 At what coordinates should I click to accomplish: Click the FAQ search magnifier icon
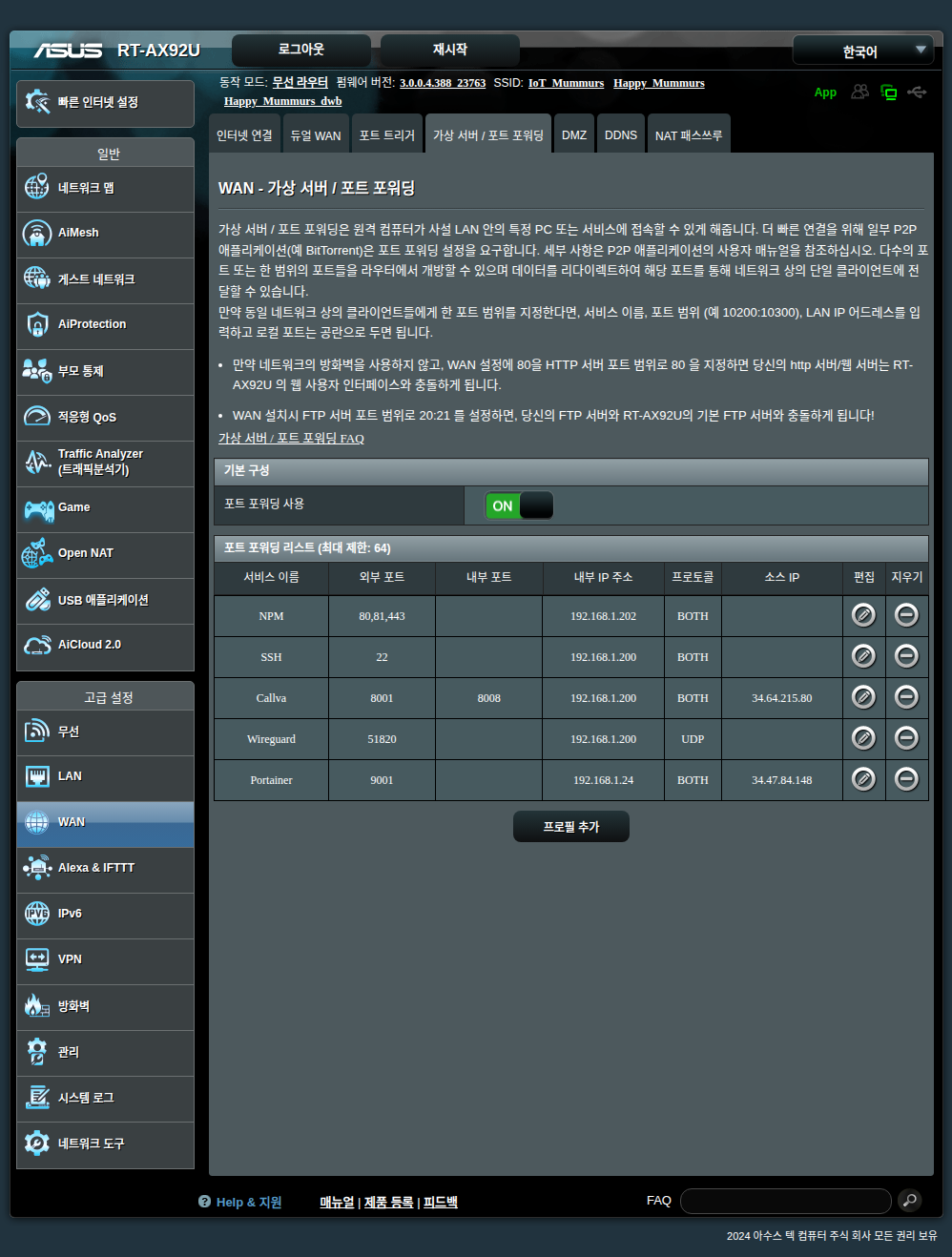pyautogui.click(x=910, y=1200)
